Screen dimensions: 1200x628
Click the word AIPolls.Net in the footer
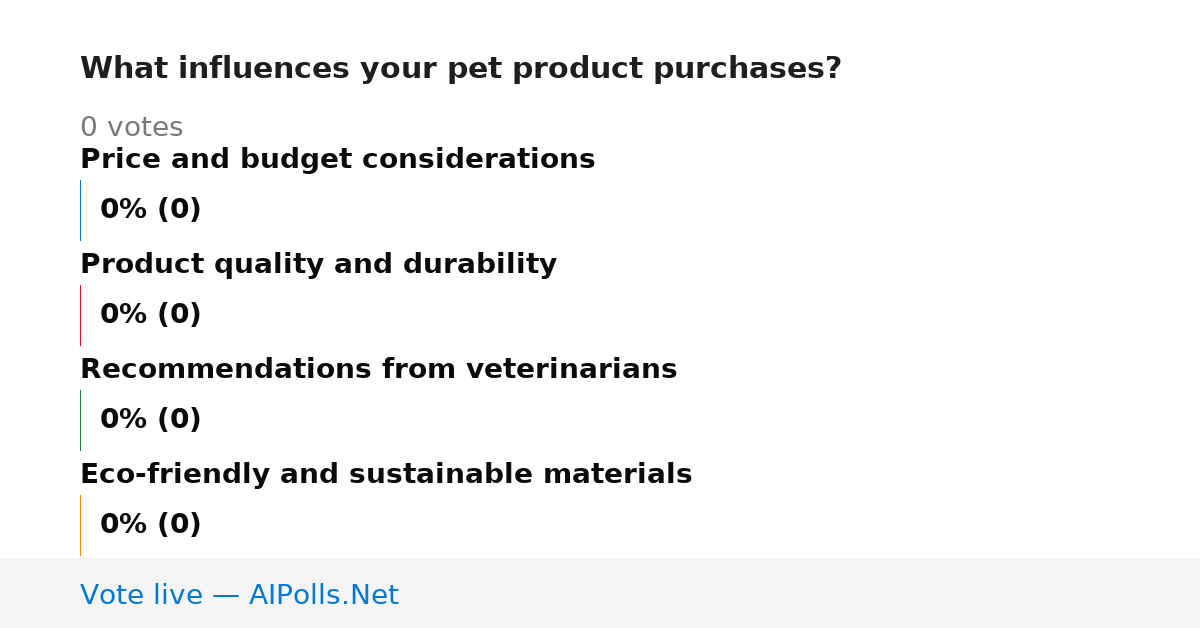[x=323, y=595]
